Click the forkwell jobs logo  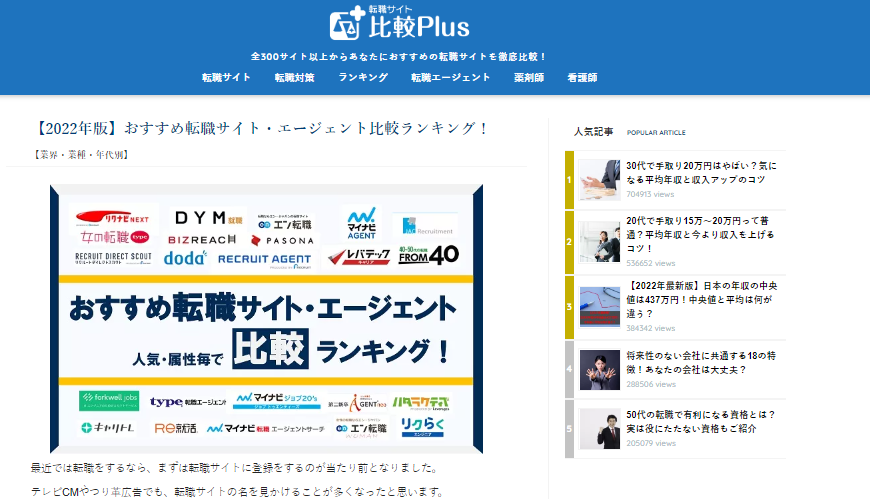coord(109,400)
